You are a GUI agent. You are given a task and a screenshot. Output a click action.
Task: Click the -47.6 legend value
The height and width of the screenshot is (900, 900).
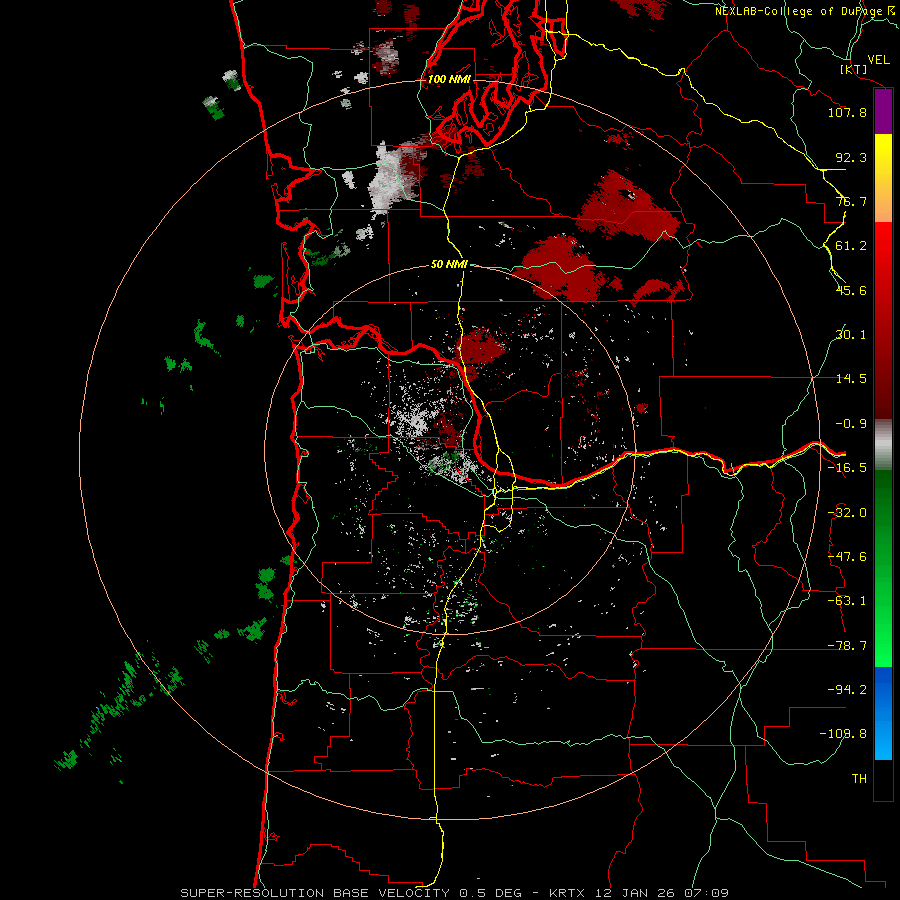[847, 557]
